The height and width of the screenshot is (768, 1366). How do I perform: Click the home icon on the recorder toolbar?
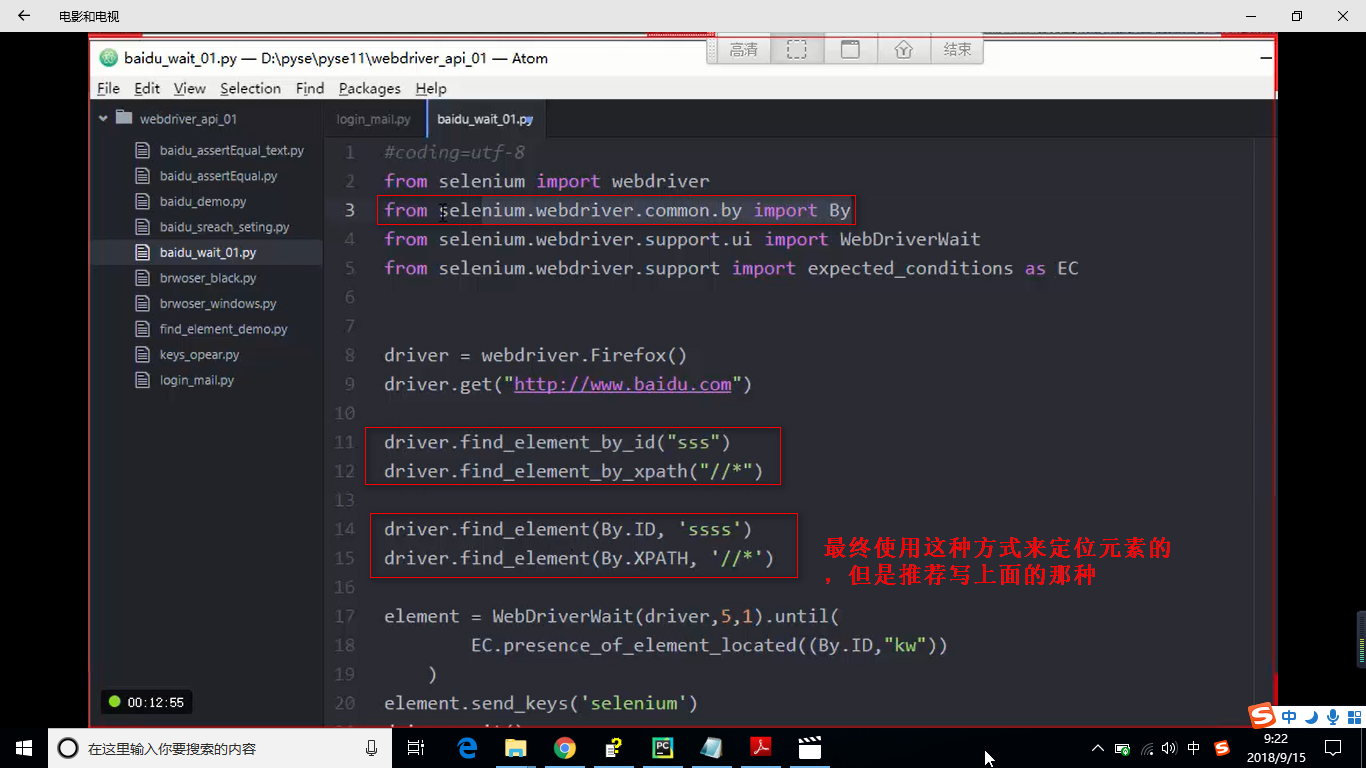tap(904, 48)
